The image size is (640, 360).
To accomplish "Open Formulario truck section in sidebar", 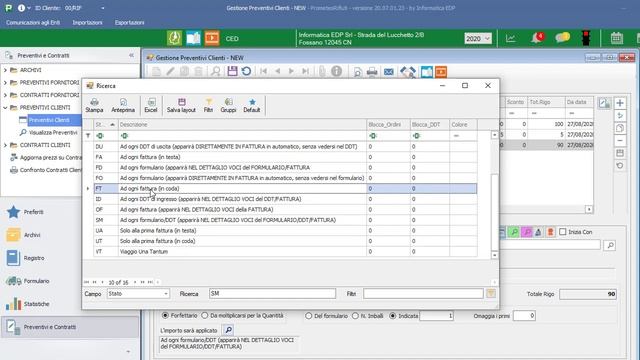I will coord(27,281).
